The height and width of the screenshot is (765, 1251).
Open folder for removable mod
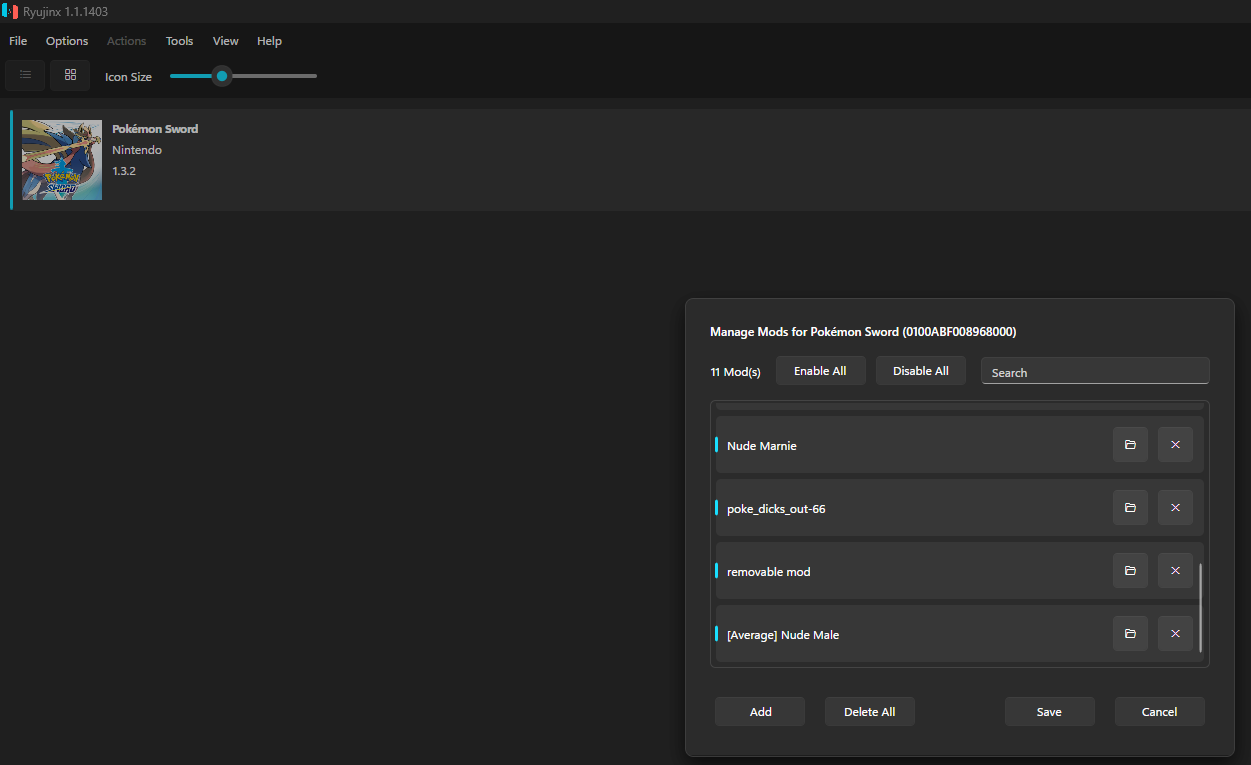pyautogui.click(x=1130, y=571)
